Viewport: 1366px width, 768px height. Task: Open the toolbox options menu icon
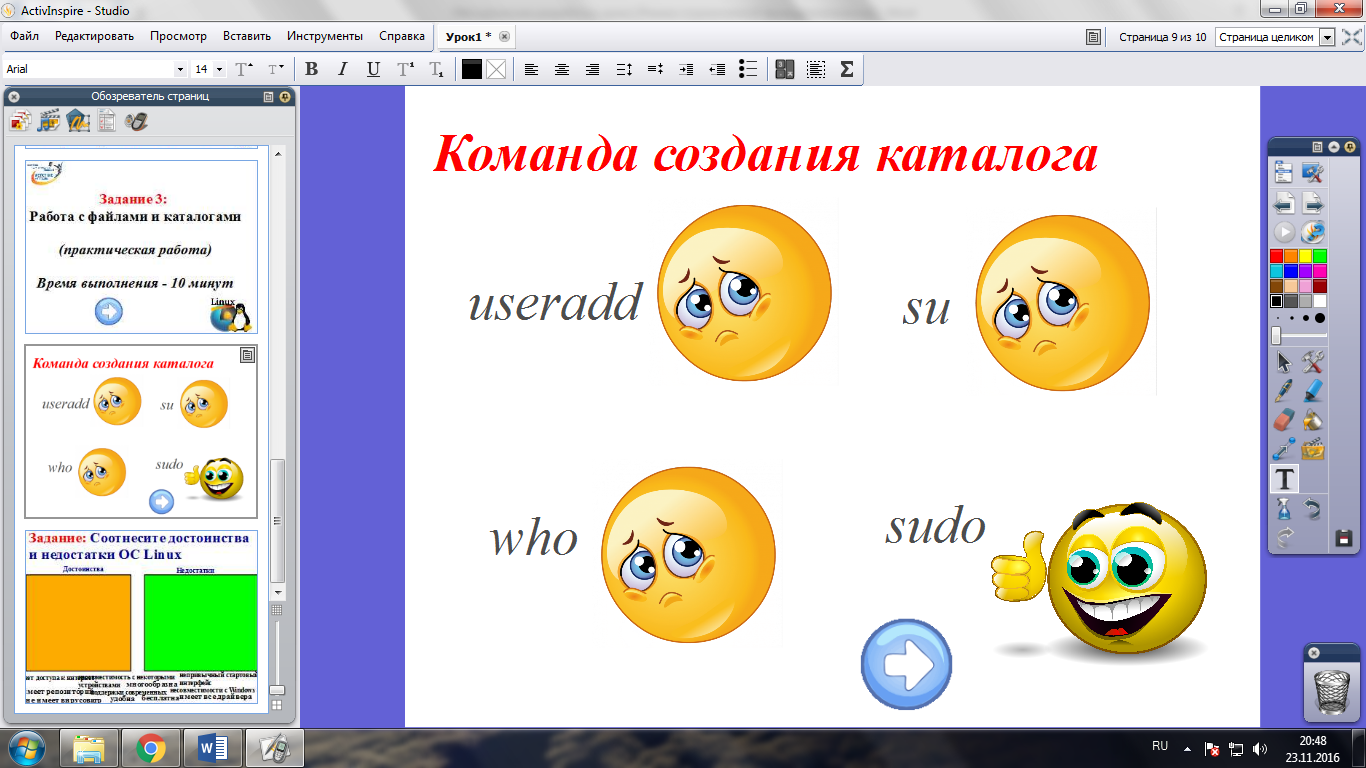click(1317, 146)
